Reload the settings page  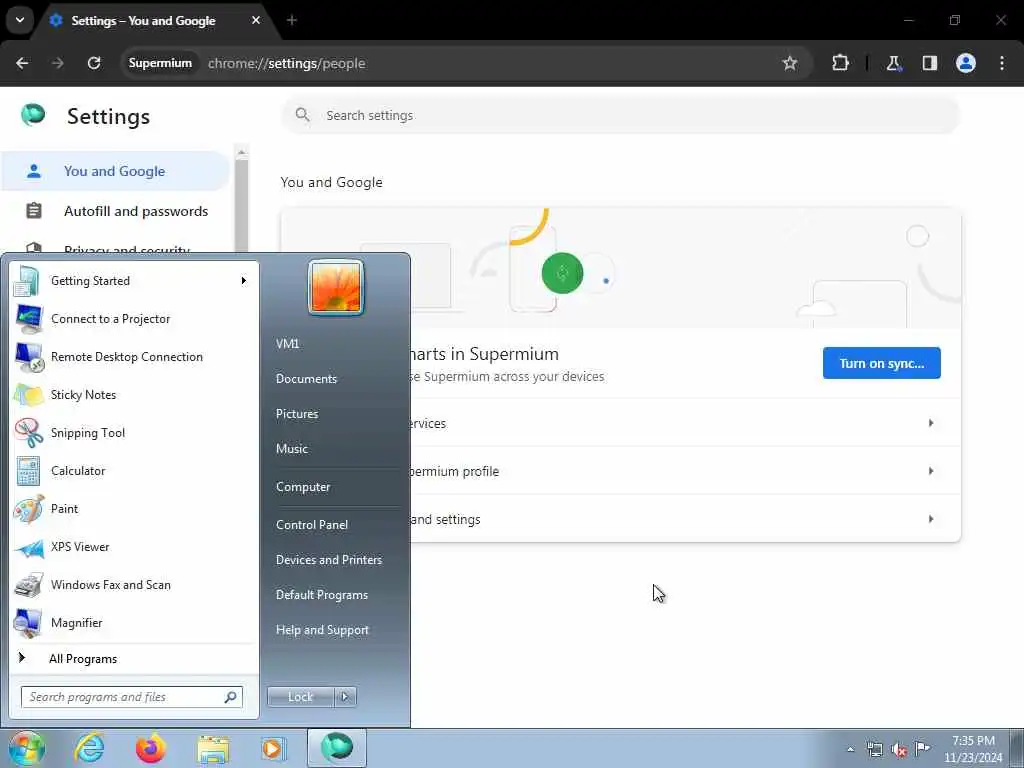[94, 63]
